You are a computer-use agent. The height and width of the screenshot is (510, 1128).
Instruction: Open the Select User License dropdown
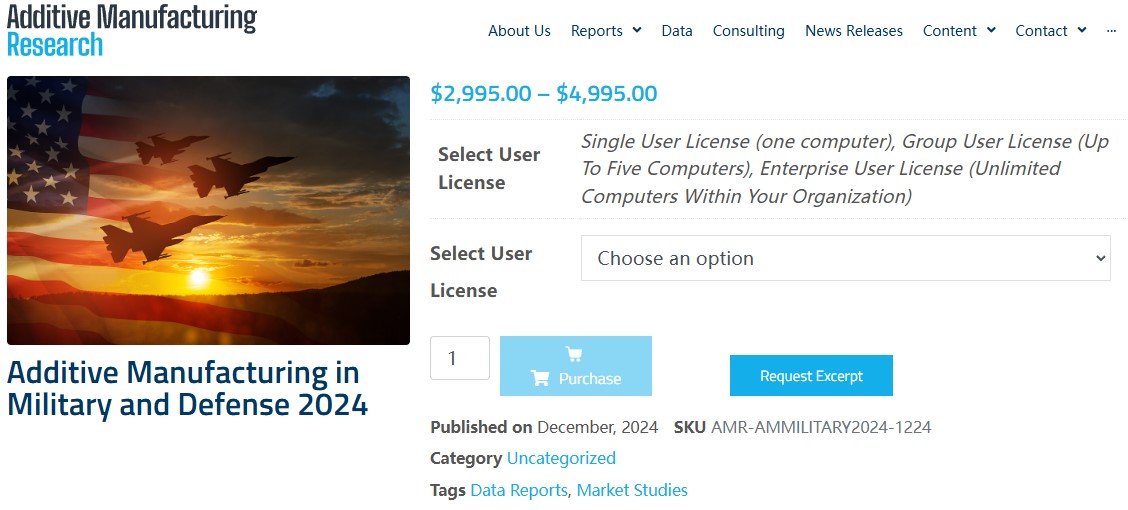tap(845, 258)
